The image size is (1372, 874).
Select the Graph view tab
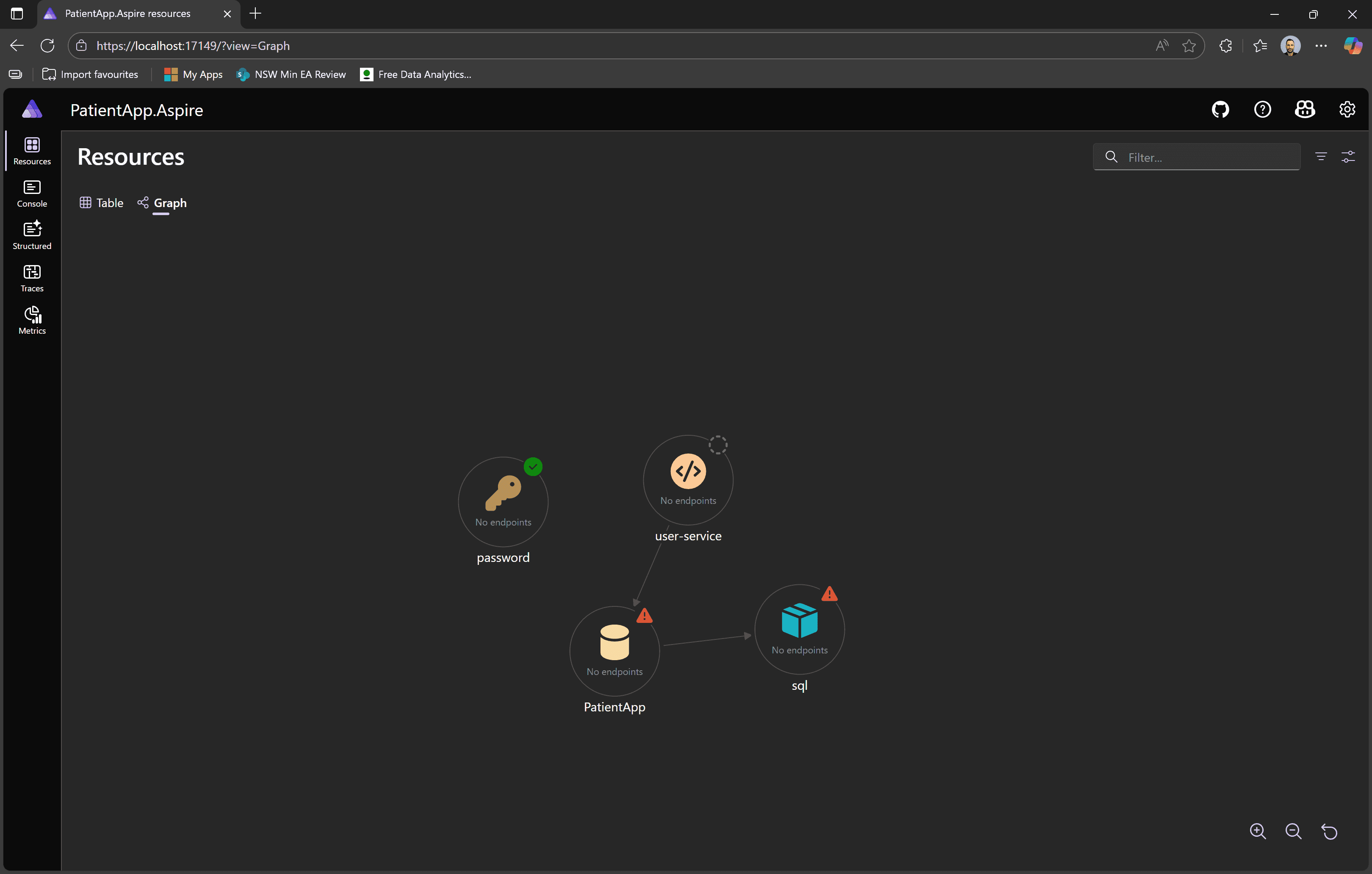(x=162, y=203)
